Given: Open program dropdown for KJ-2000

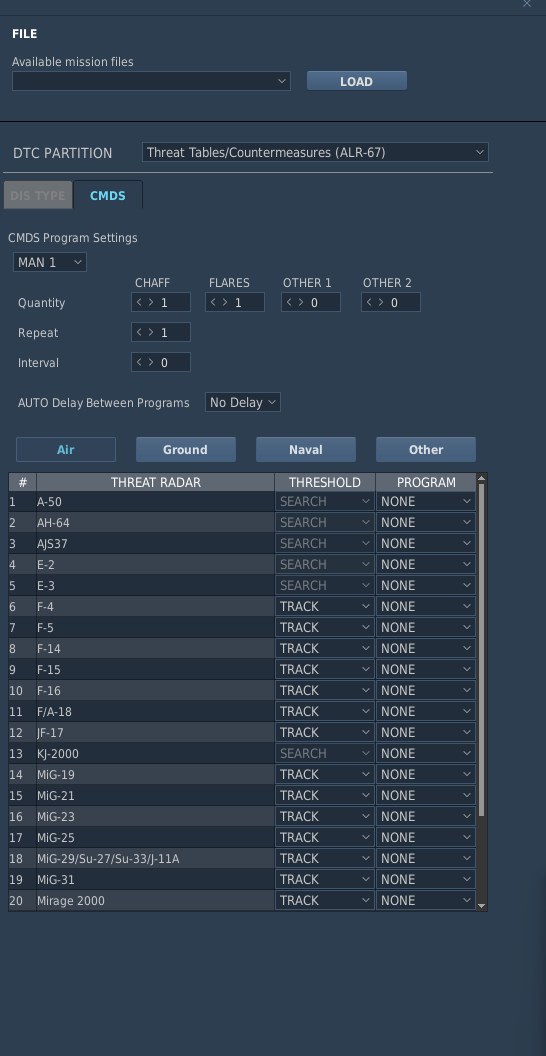Looking at the screenshot, I should tap(426, 754).
